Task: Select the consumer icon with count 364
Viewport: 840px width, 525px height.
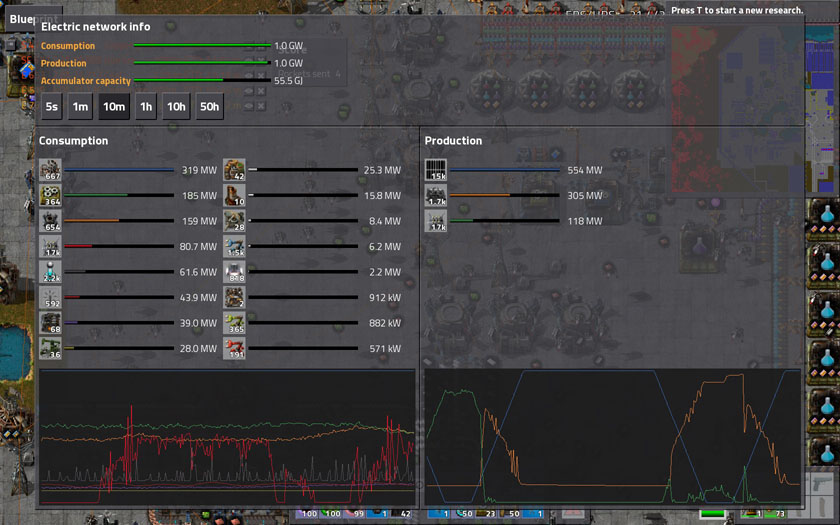Action: pos(50,196)
